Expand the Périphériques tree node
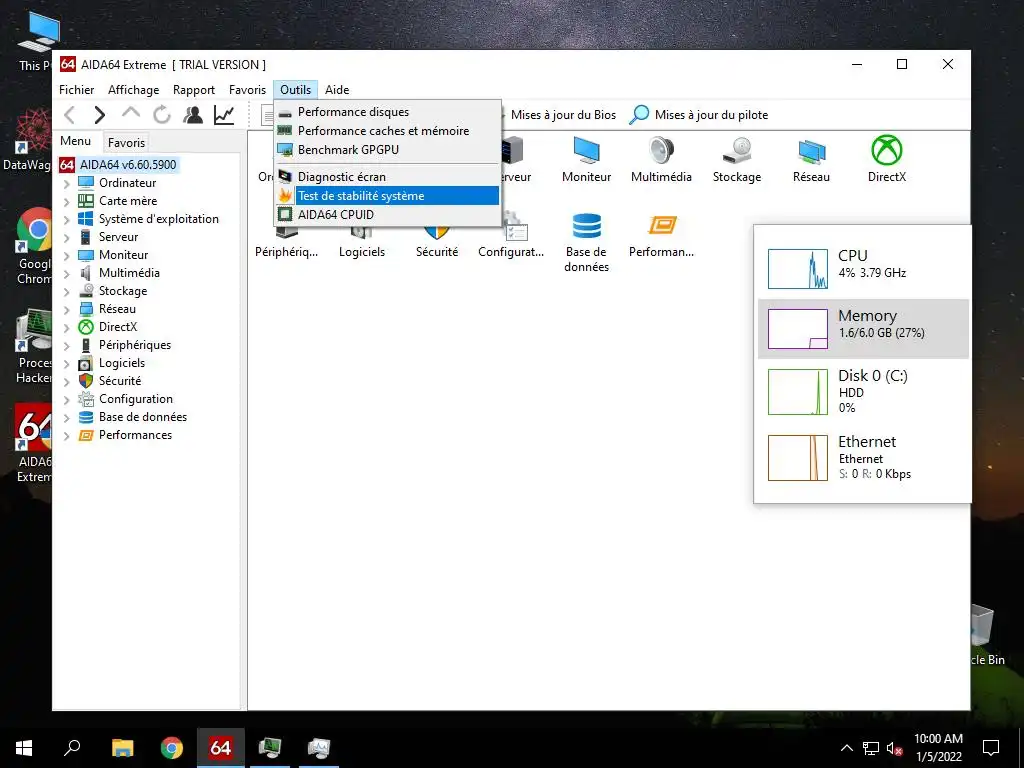 point(67,345)
